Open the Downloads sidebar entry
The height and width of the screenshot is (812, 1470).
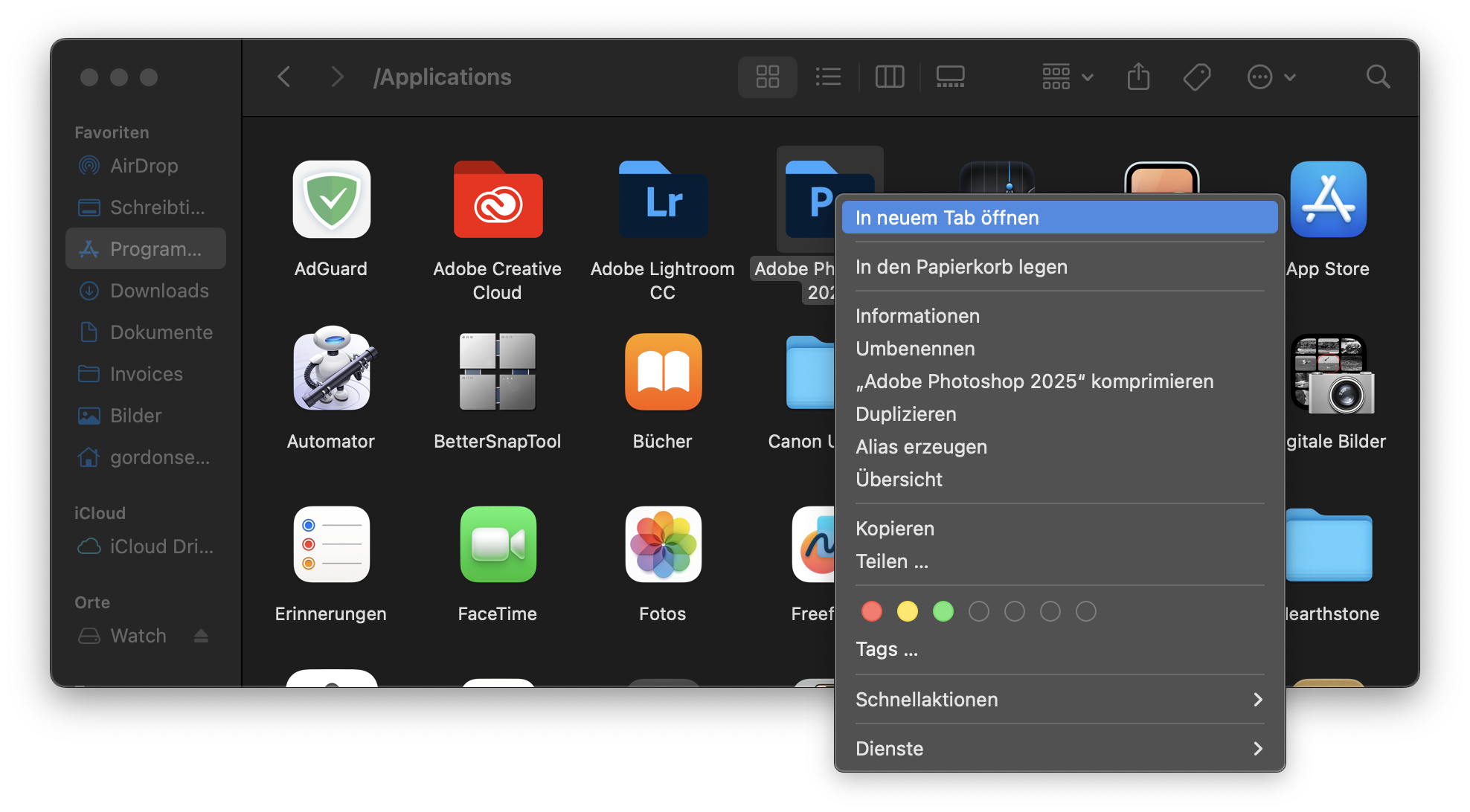pyautogui.click(x=159, y=290)
